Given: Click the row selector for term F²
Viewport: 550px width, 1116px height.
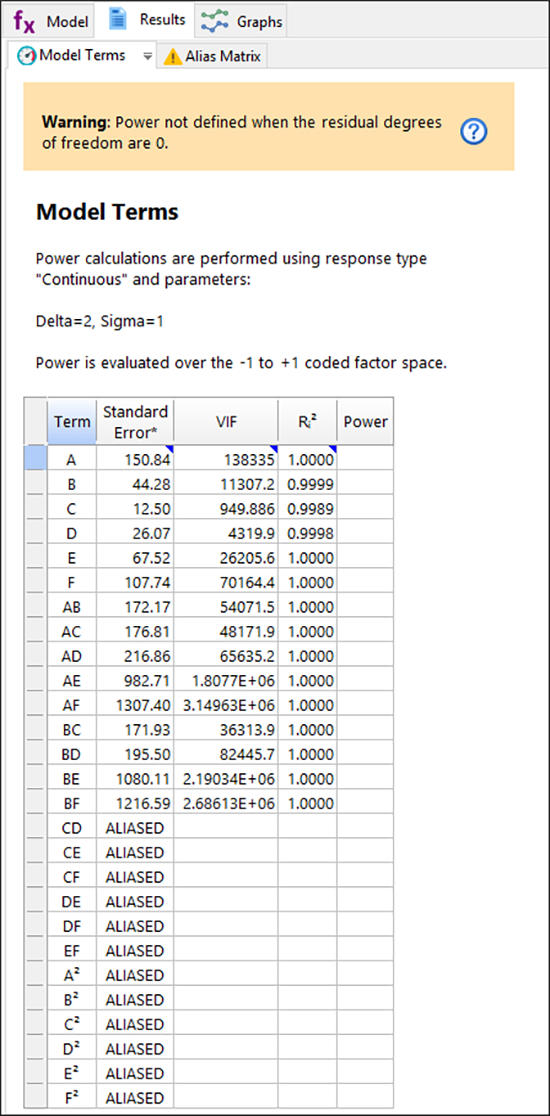Looking at the screenshot, I should (x=36, y=1097).
